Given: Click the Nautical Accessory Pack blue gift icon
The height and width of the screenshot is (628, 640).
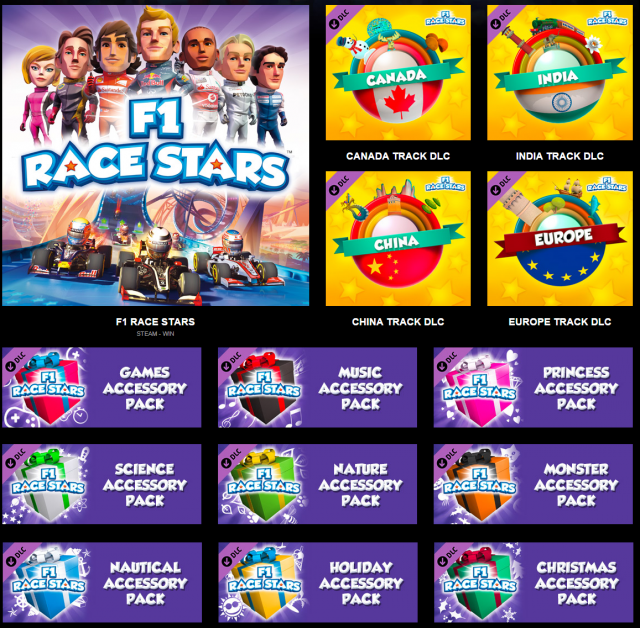Looking at the screenshot, I should [48, 583].
